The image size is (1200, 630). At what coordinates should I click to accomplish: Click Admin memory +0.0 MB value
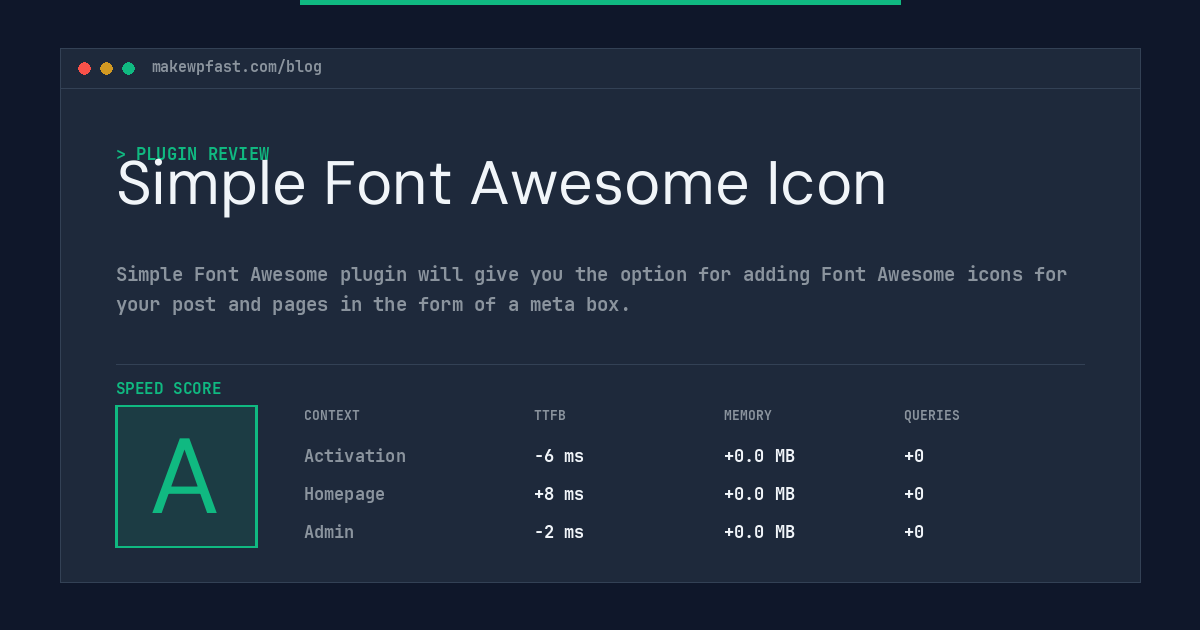pos(760,532)
